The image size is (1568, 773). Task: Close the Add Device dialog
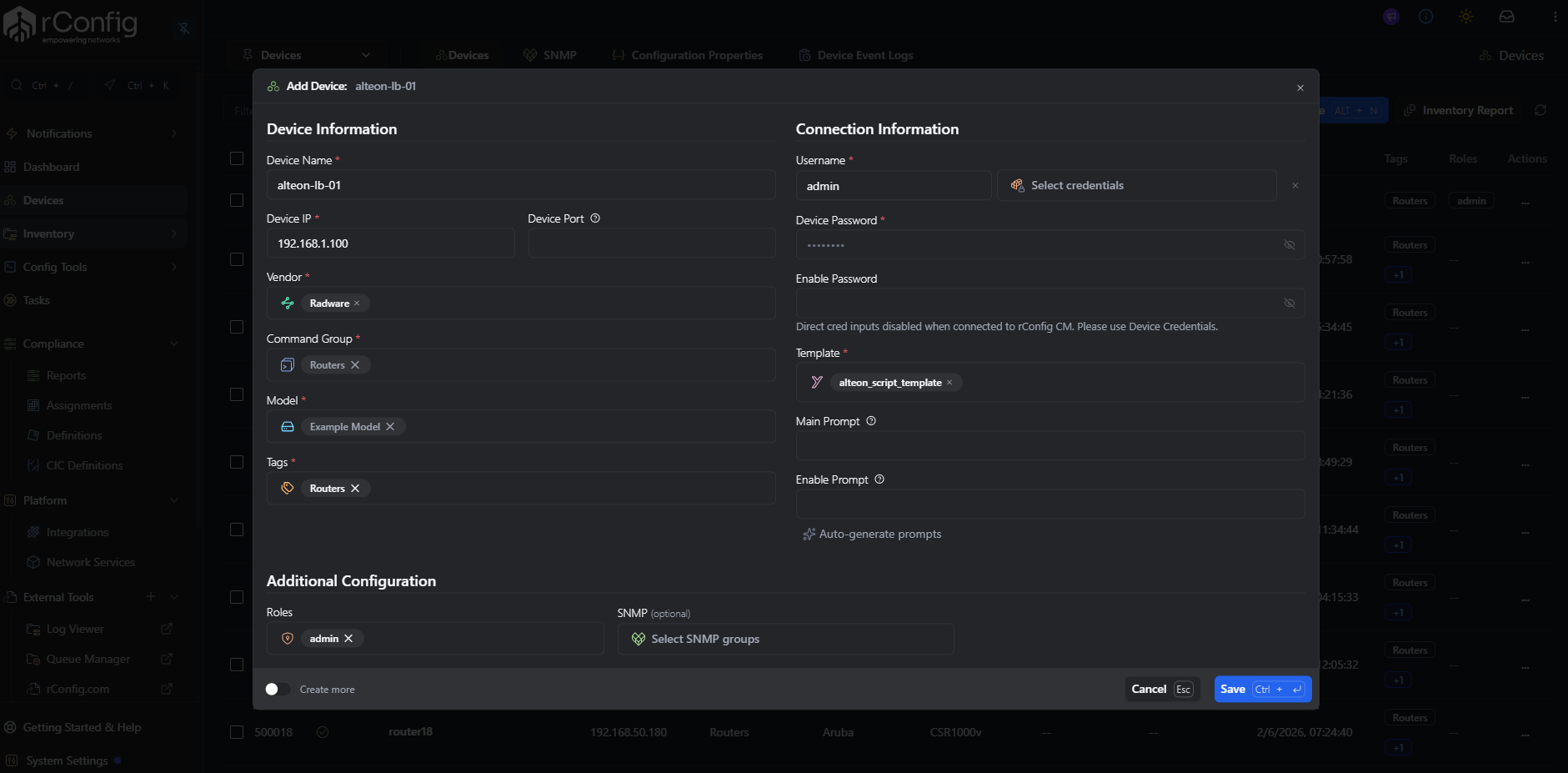click(x=1300, y=88)
